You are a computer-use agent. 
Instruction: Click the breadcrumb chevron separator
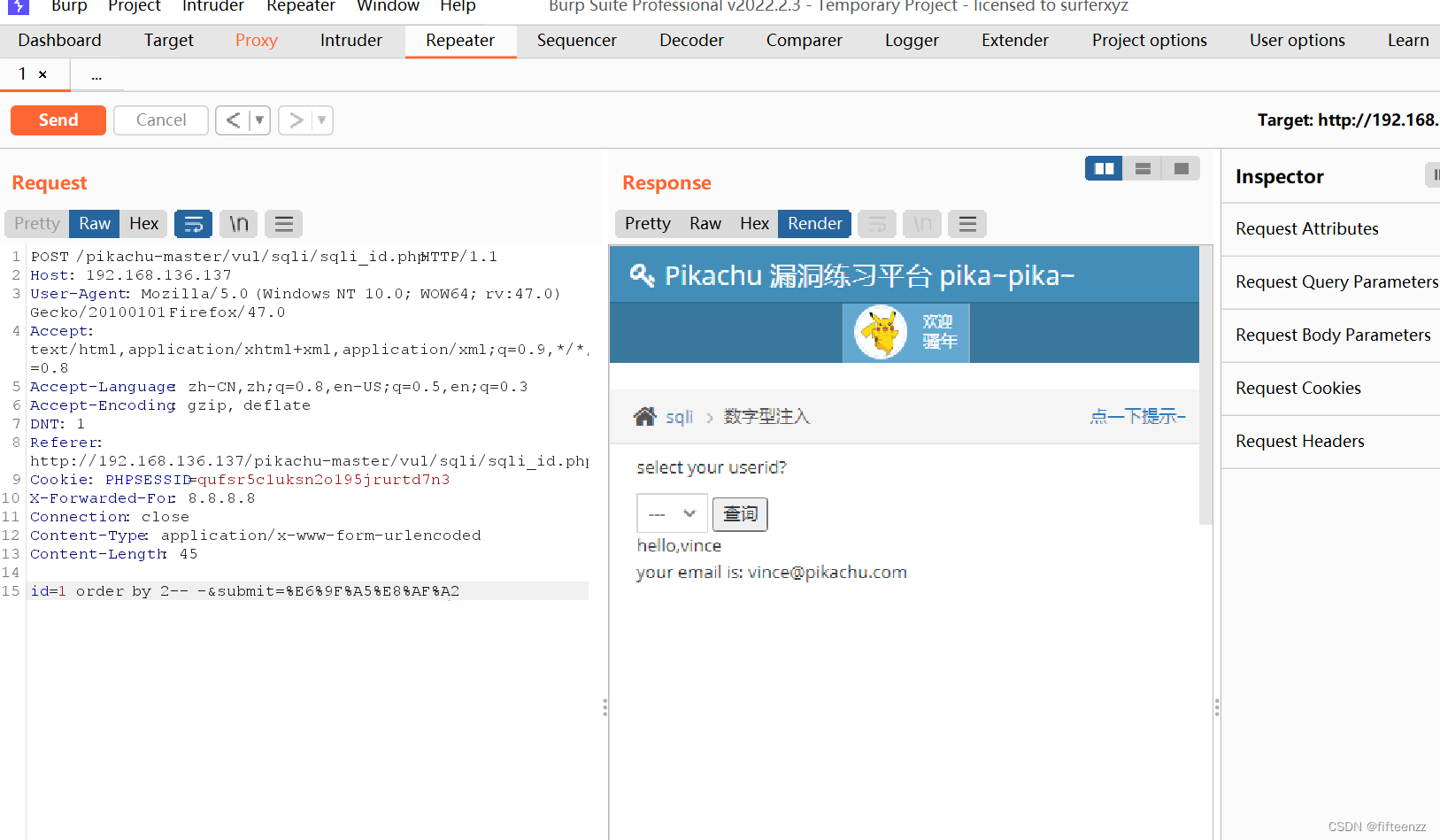(x=709, y=418)
